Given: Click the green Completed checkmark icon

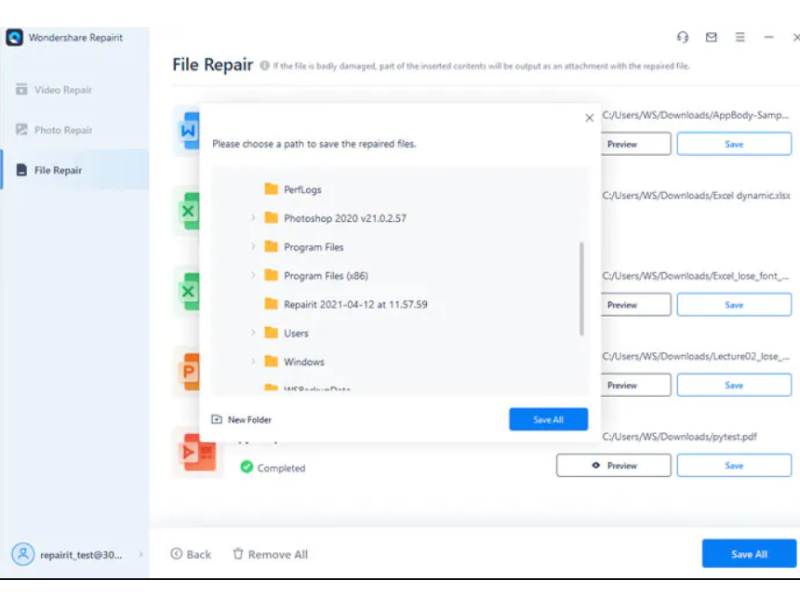Looking at the screenshot, I should point(247,467).
